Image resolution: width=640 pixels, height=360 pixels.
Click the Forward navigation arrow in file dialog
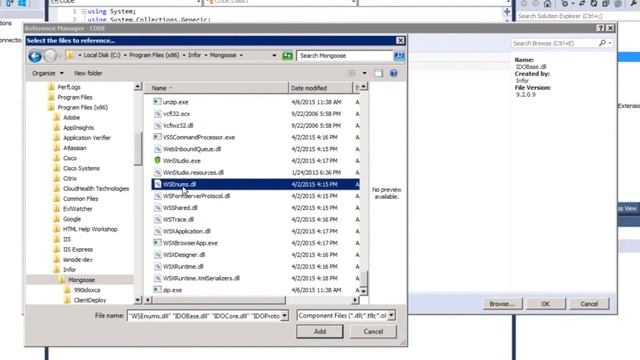point(50,56)
